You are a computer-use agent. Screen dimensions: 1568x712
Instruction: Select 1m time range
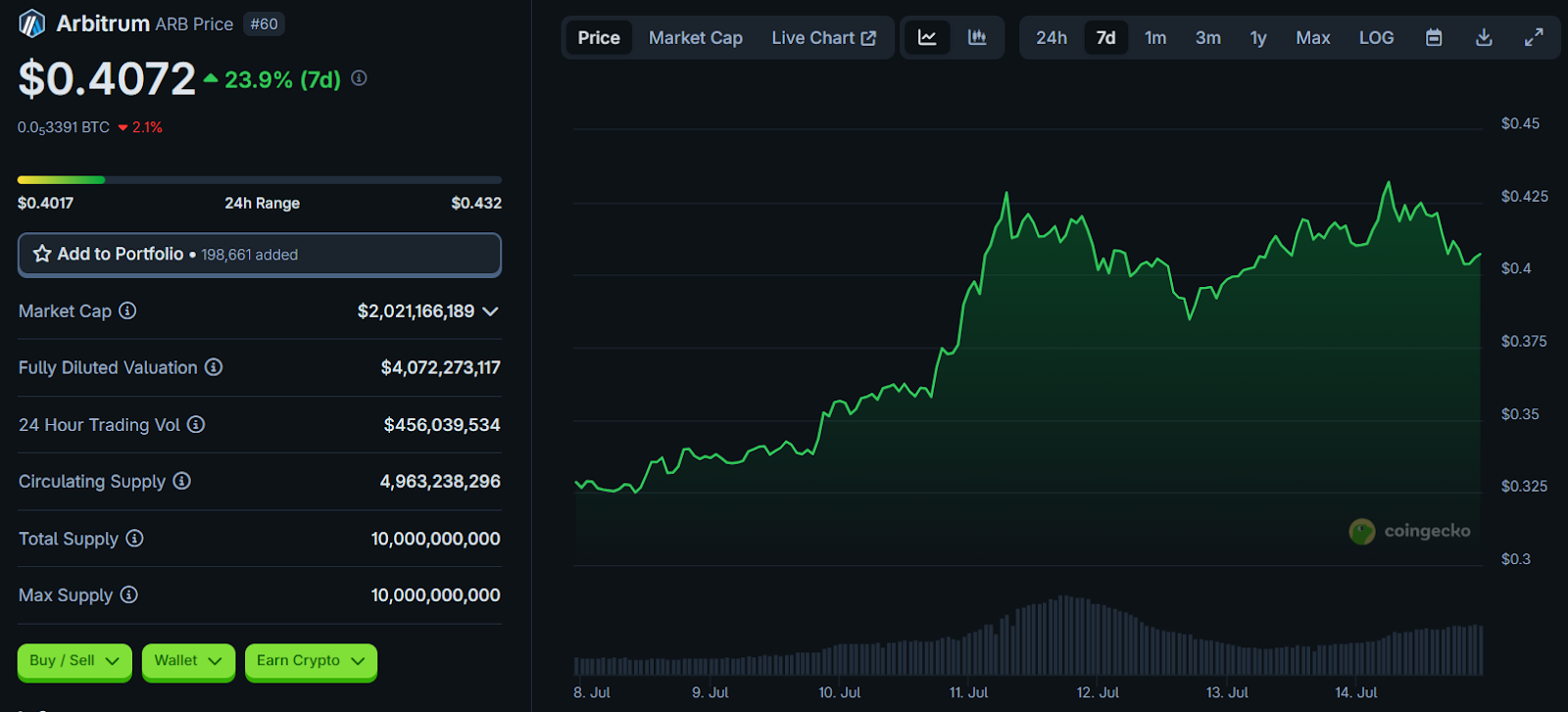click(1155, 37)
